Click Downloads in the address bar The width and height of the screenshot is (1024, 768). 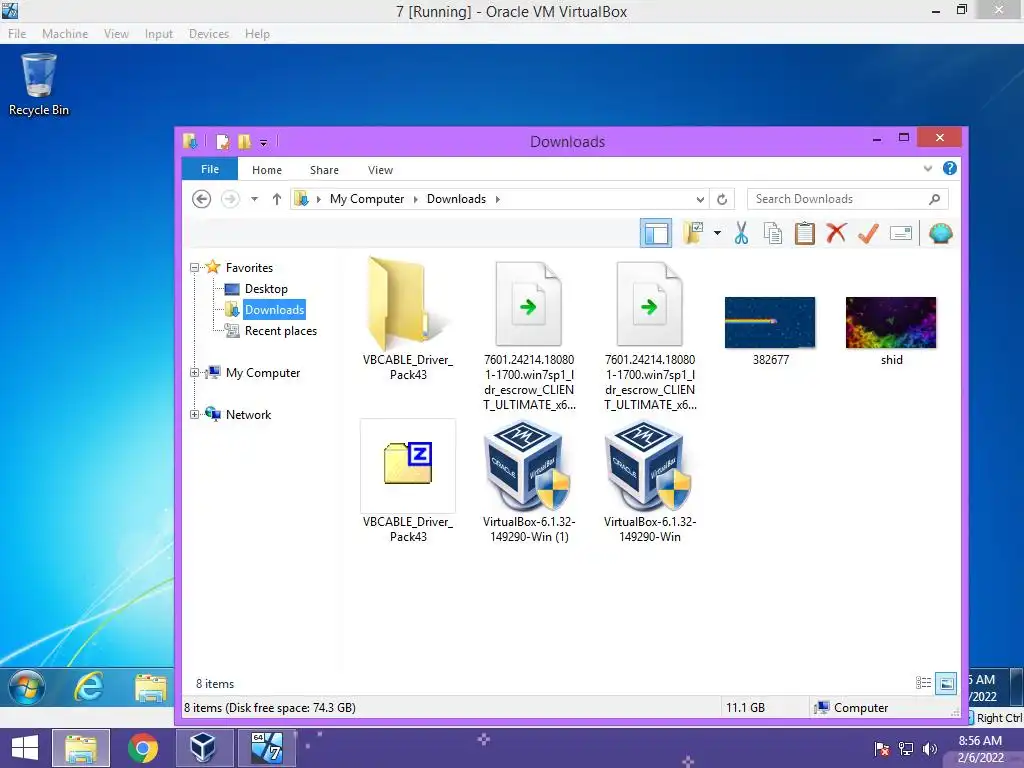[456, 199]
